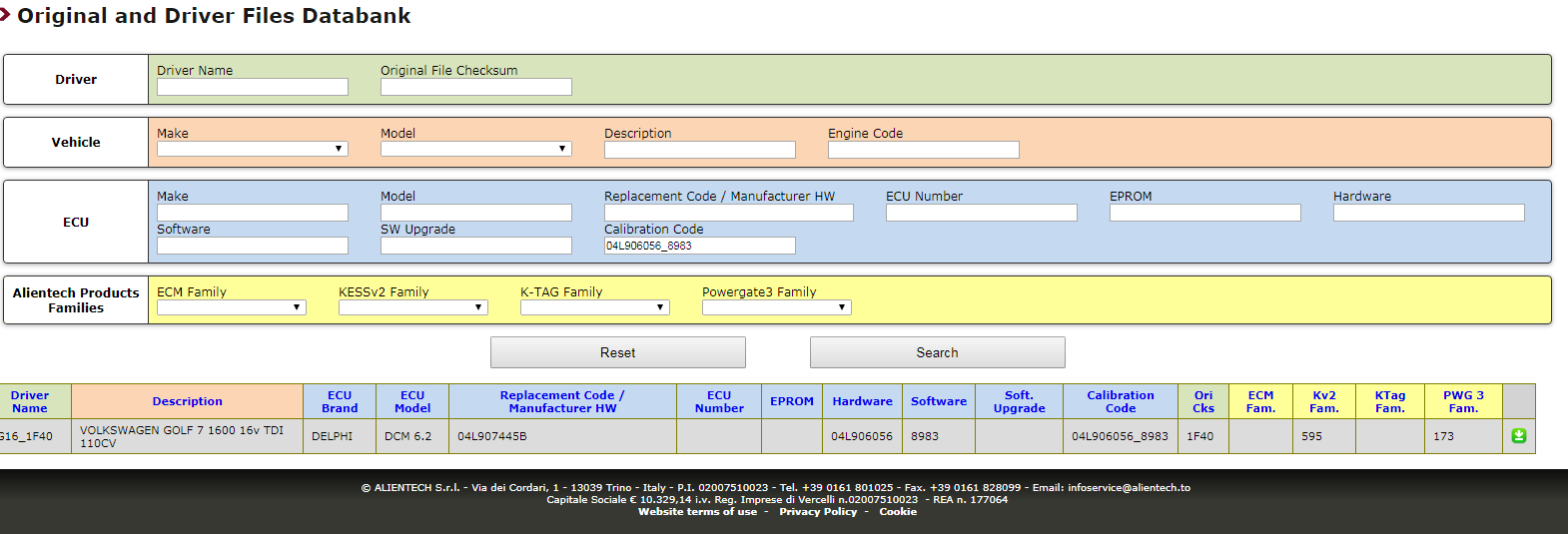Sort by Driver Name column header
Image resolution: width=1568 pixels, height=534 pixels.
pos(30,401)
